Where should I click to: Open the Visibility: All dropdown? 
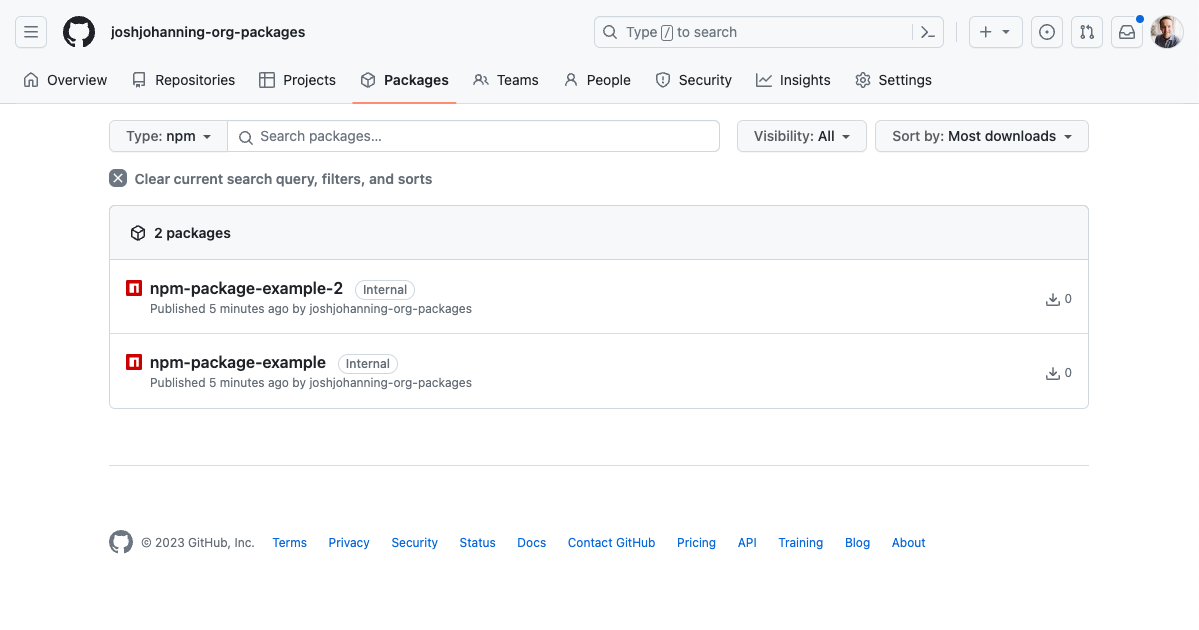coord(801,136)
